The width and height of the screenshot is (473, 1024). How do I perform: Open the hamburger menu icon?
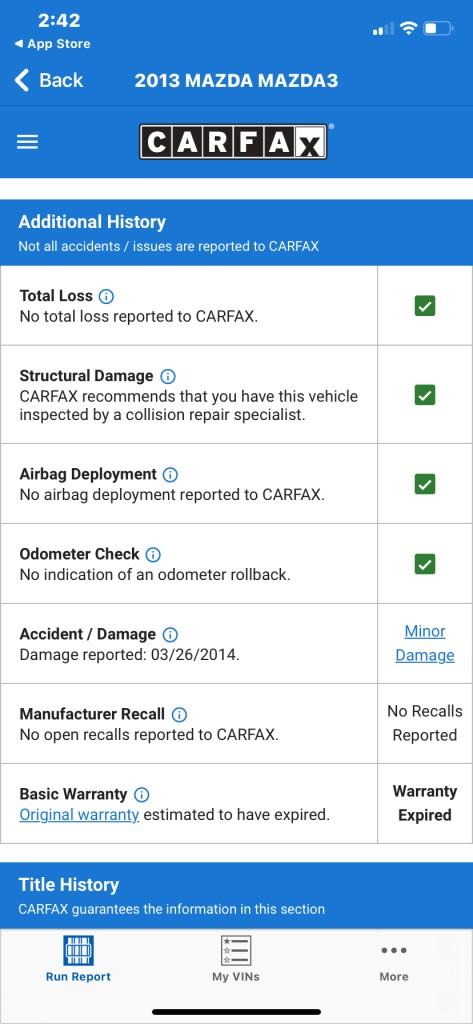(27, 142)
